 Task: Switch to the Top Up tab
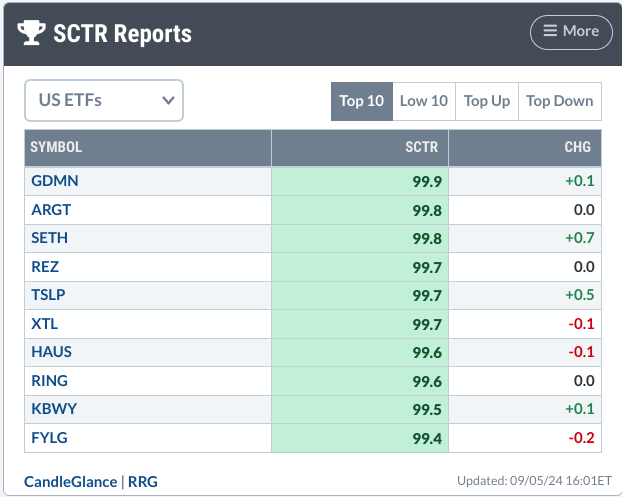[487, 100]
